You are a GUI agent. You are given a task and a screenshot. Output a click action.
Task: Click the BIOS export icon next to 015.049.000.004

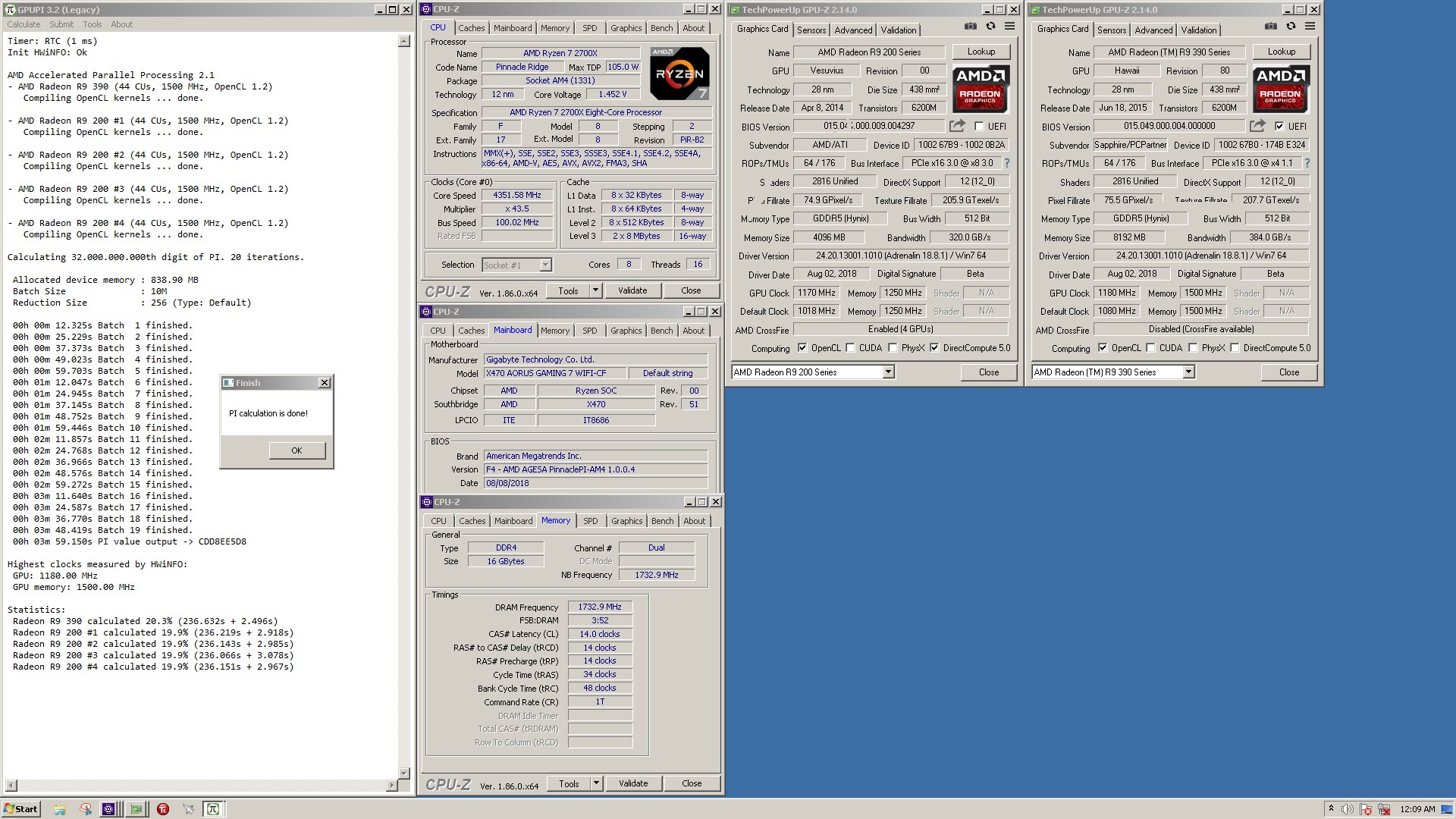pyautogui.click(x=1257, y=126)
